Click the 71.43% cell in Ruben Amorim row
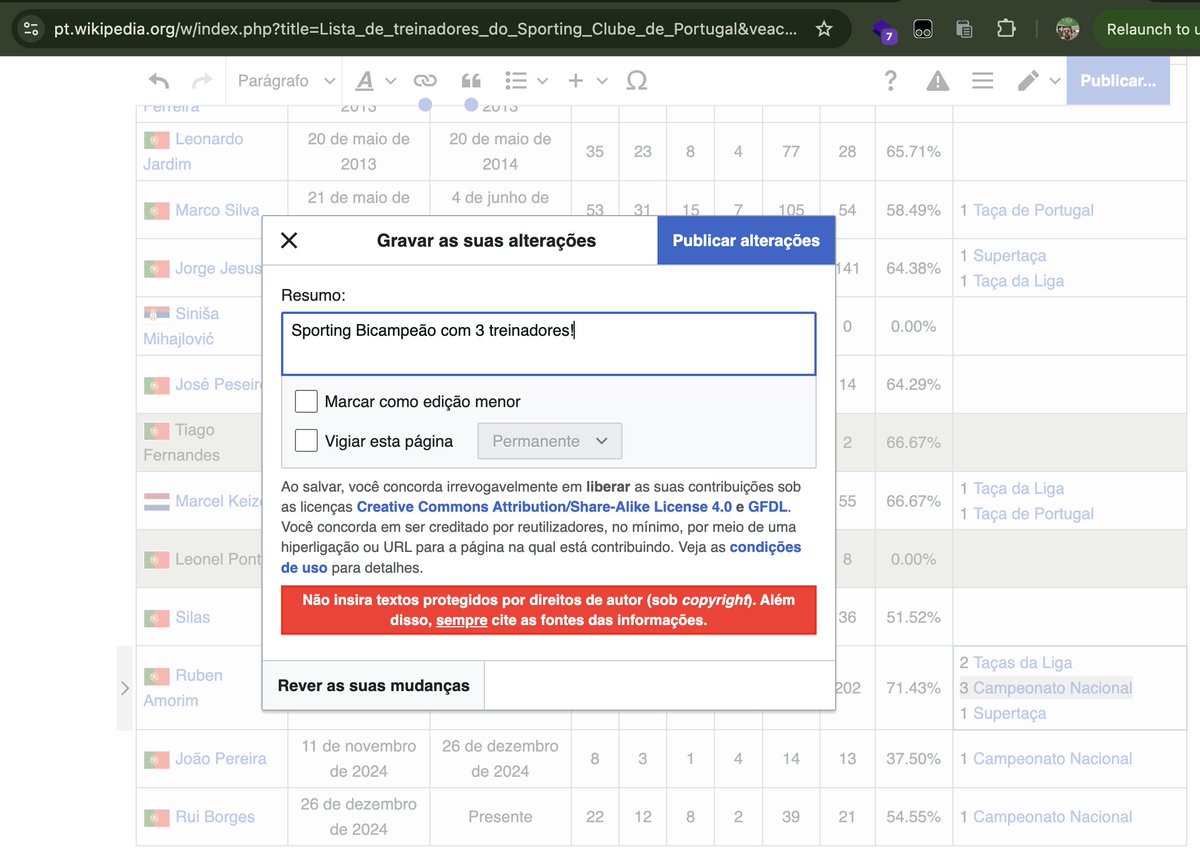The width and height of the screenshot is (1200, 859). pos(913,688)
